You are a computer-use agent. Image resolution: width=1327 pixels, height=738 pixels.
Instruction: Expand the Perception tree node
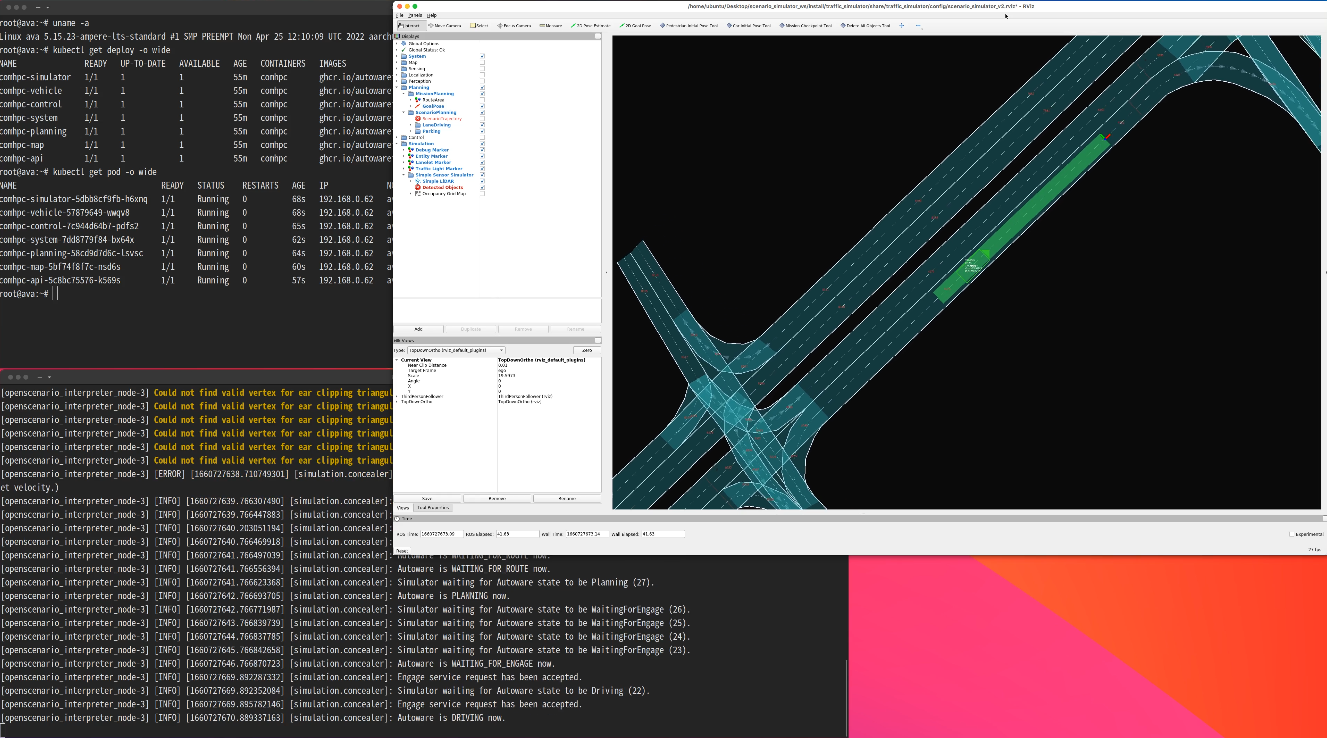pos(397,81)
